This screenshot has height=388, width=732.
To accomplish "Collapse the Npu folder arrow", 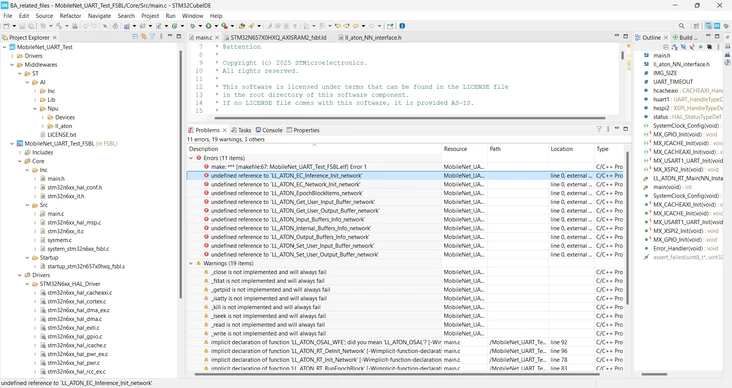I will click(x=35, y=109).
